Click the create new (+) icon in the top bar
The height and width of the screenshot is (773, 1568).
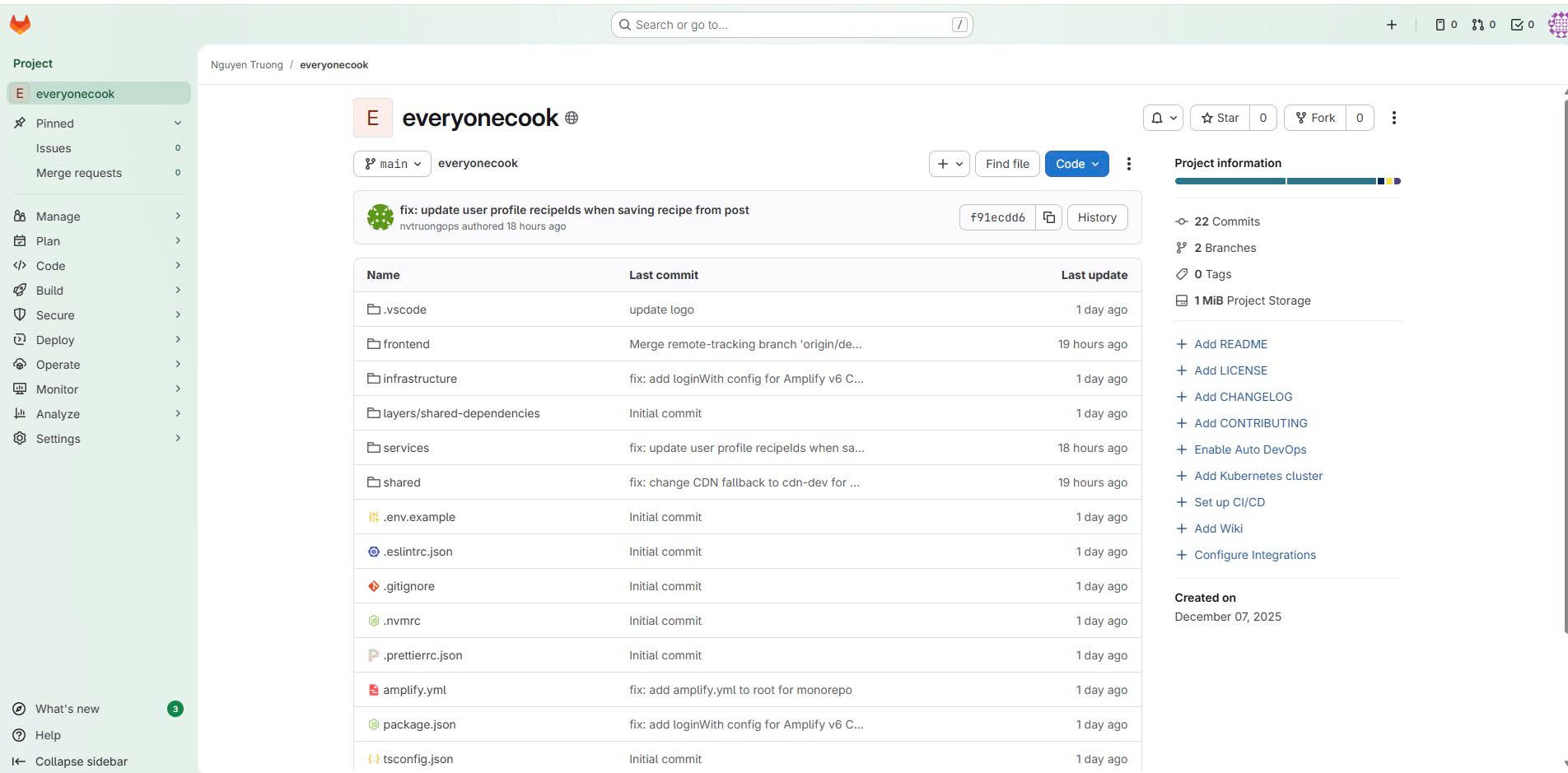[1391, 25]
